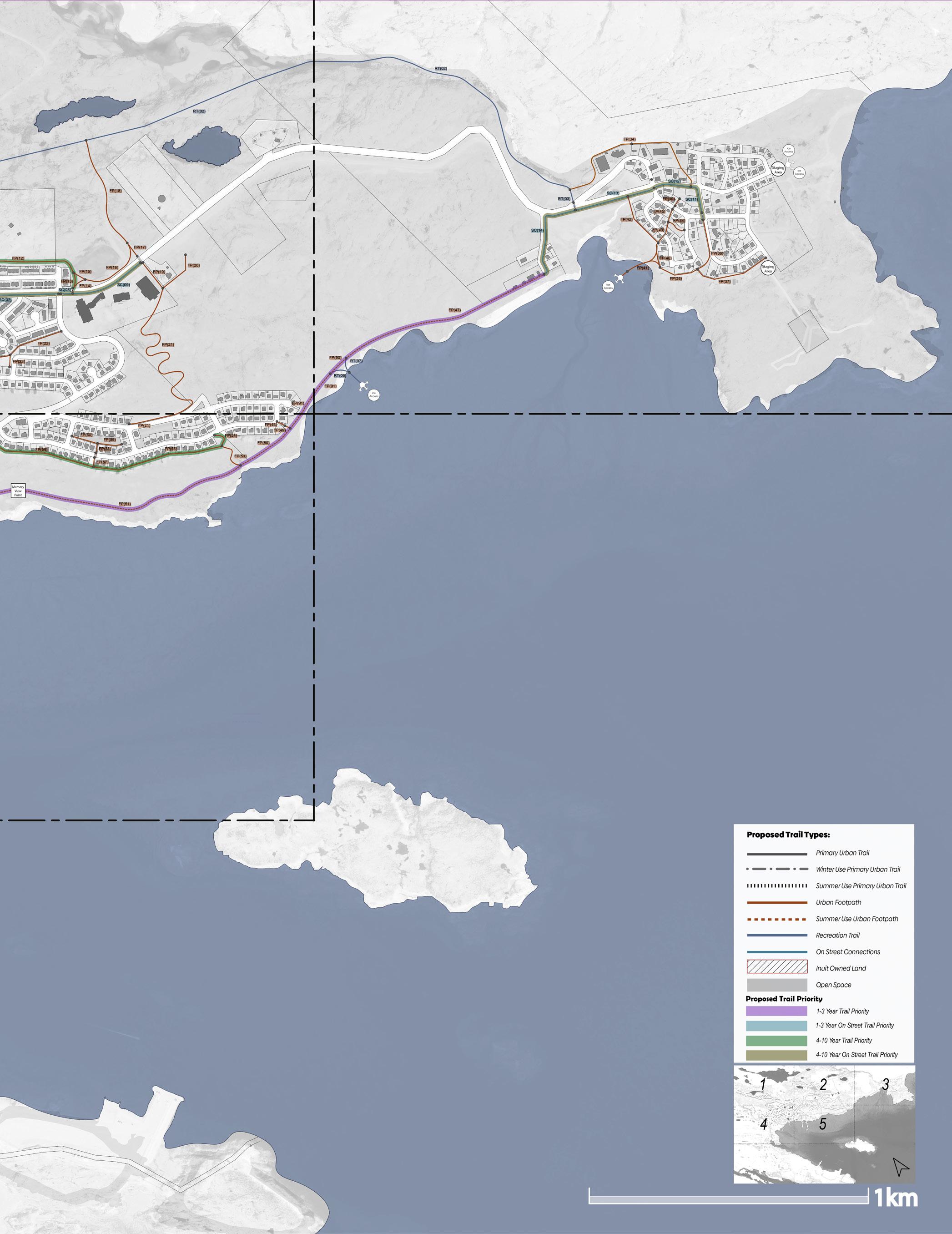Click the north arrow on the inset map
Screen dimensions: 952x1234
point(901,1166)
